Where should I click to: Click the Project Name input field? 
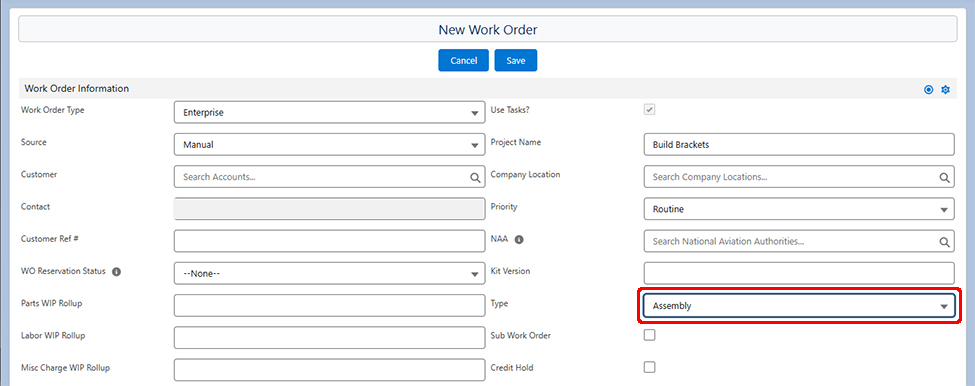(x=799, y=145)
